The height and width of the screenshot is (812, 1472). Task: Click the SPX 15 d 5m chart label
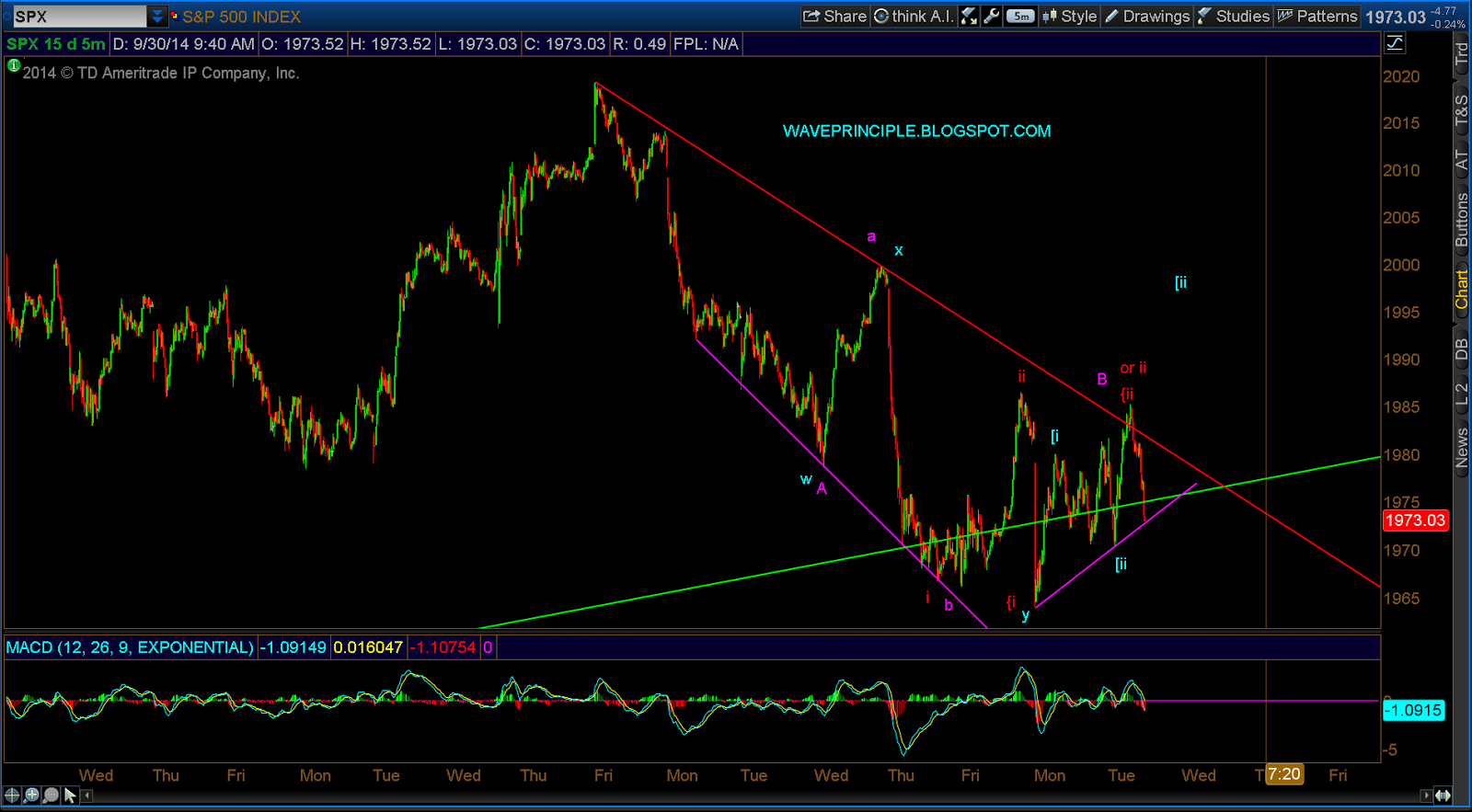(56, 43)
